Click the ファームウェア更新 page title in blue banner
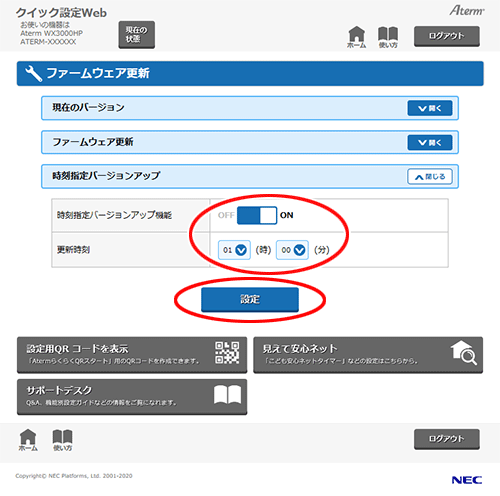This screenshot has width=500, height=496. click(98, 73)
